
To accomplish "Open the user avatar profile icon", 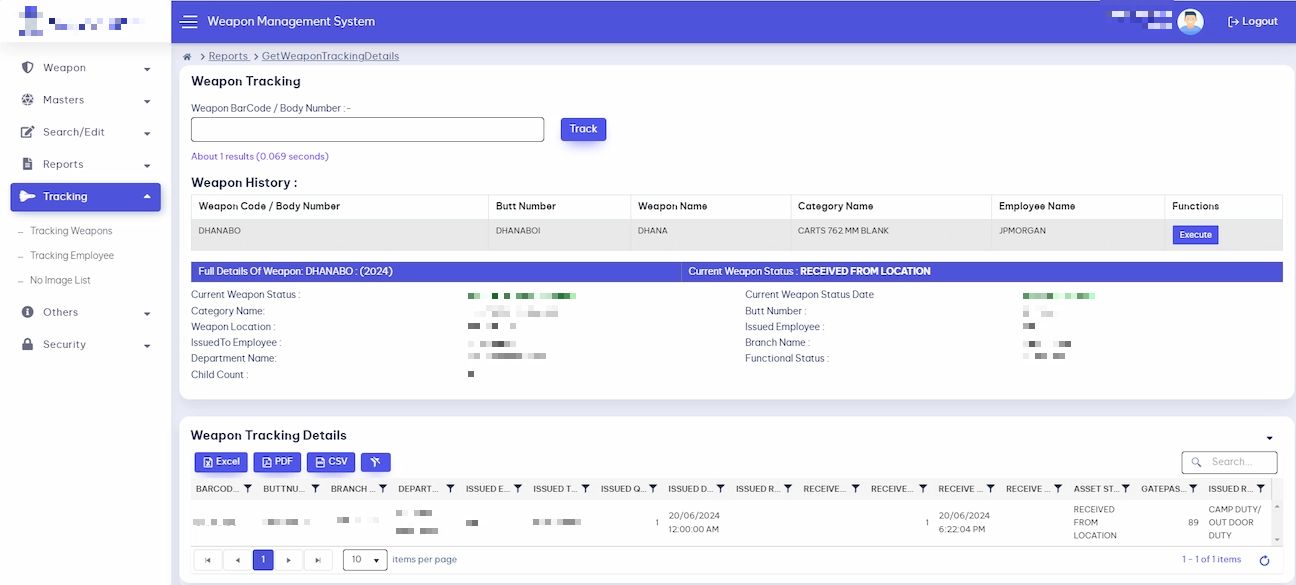I will 1190,21.
